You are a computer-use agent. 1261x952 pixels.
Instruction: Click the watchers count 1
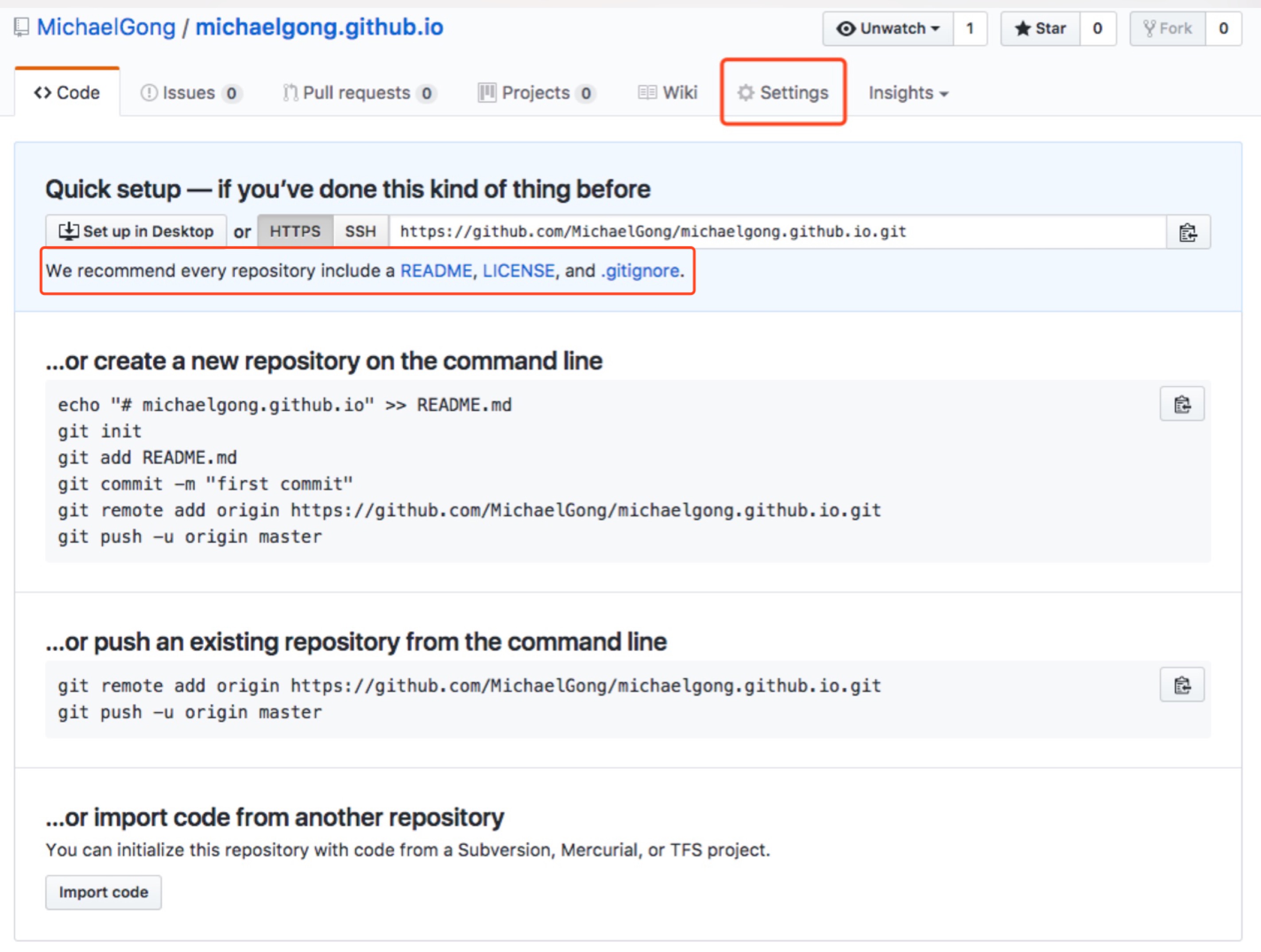tap(970, 28)
